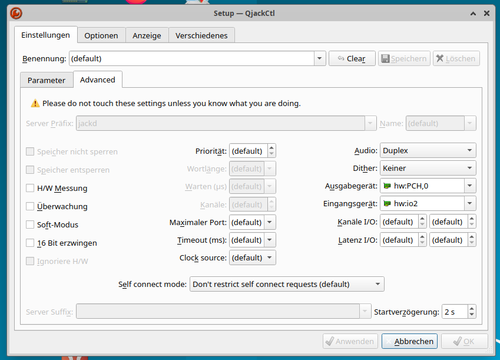Select the Parameter sub-tab
This screenshot has height=360, width=500.
pyautogui.click(x=46, y=80)
